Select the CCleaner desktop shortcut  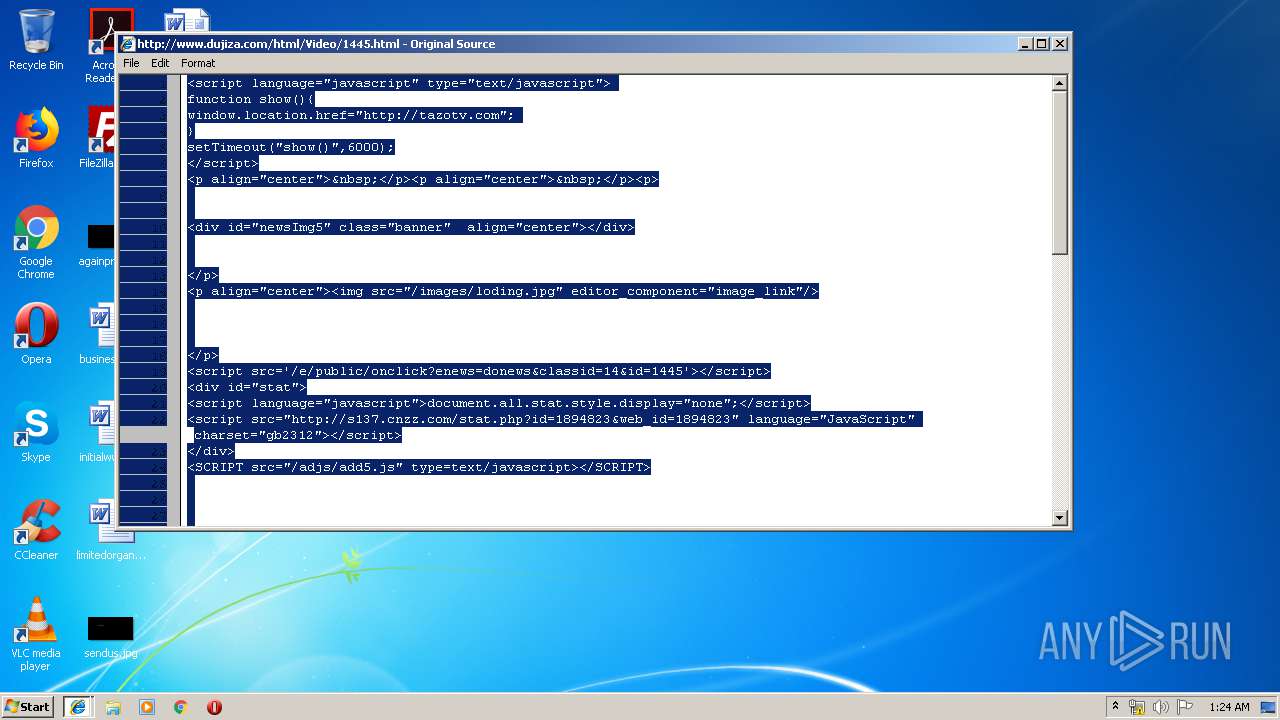36,530
